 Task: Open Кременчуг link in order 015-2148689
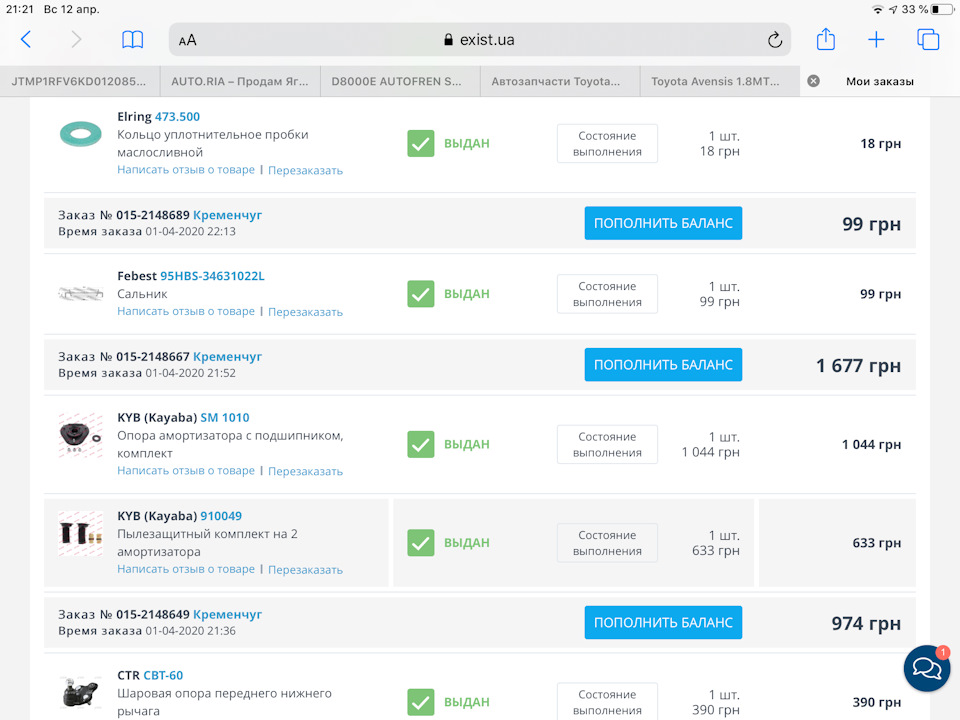point(227,215)
